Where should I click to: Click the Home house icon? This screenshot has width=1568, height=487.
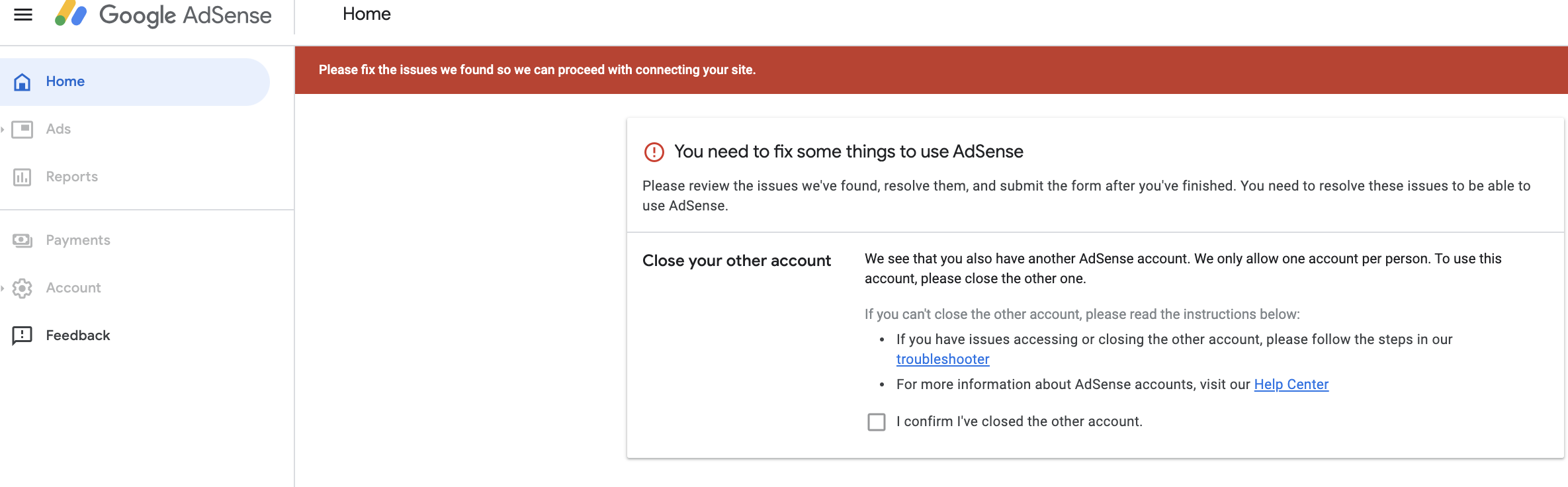pos(22,81)
